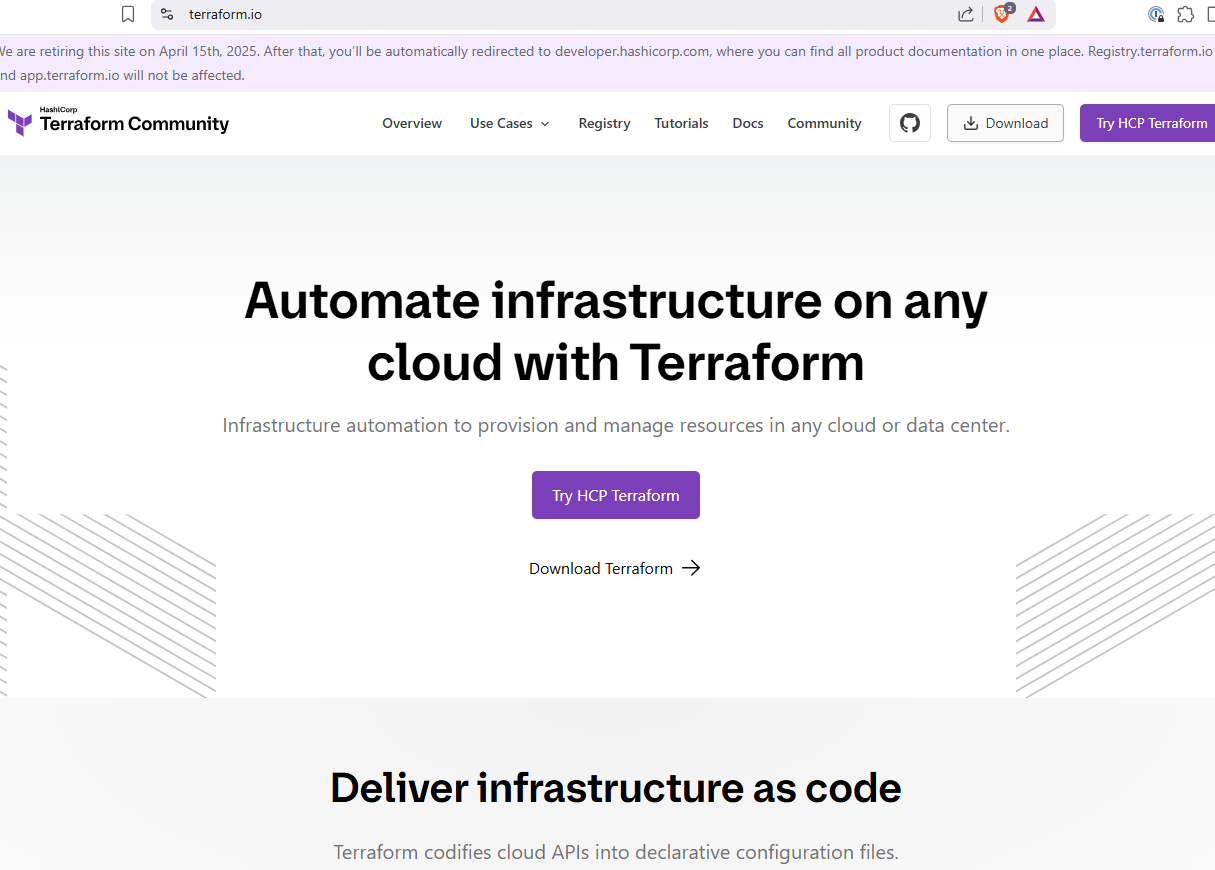
Task: Click the 'Infrastructure automation to provision' subtitle
Action: (616, 425)
